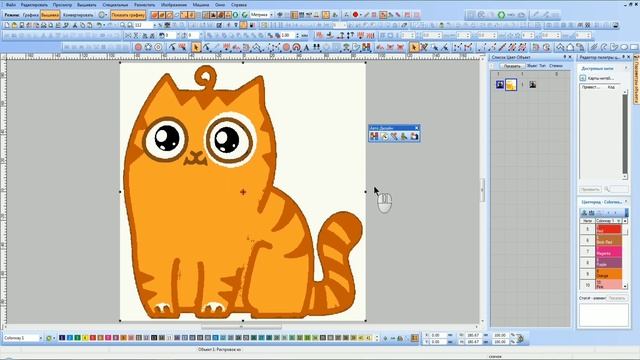This screenshot has height=360, width=640.
Task: Click the Save icon in toolbar
Action: click(22, 25)
